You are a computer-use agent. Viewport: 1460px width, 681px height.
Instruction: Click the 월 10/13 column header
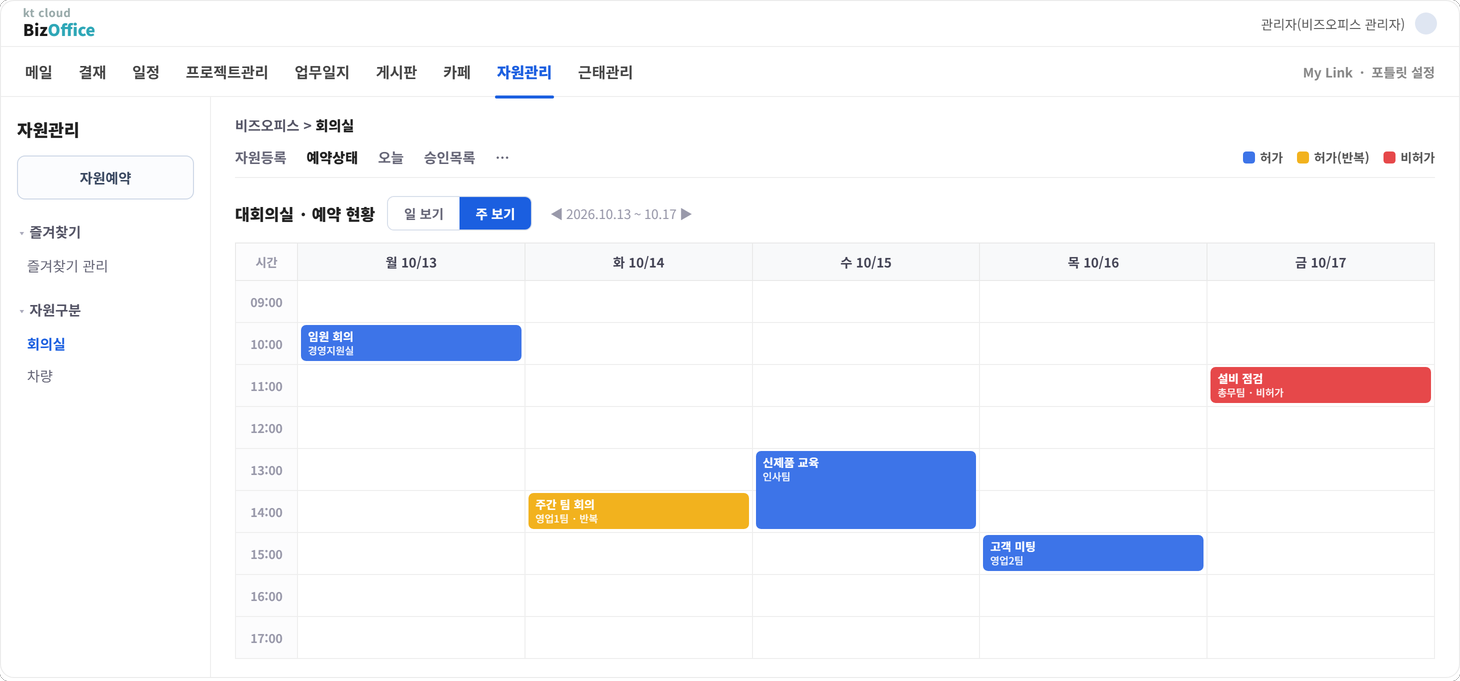[x=411, y=262]
